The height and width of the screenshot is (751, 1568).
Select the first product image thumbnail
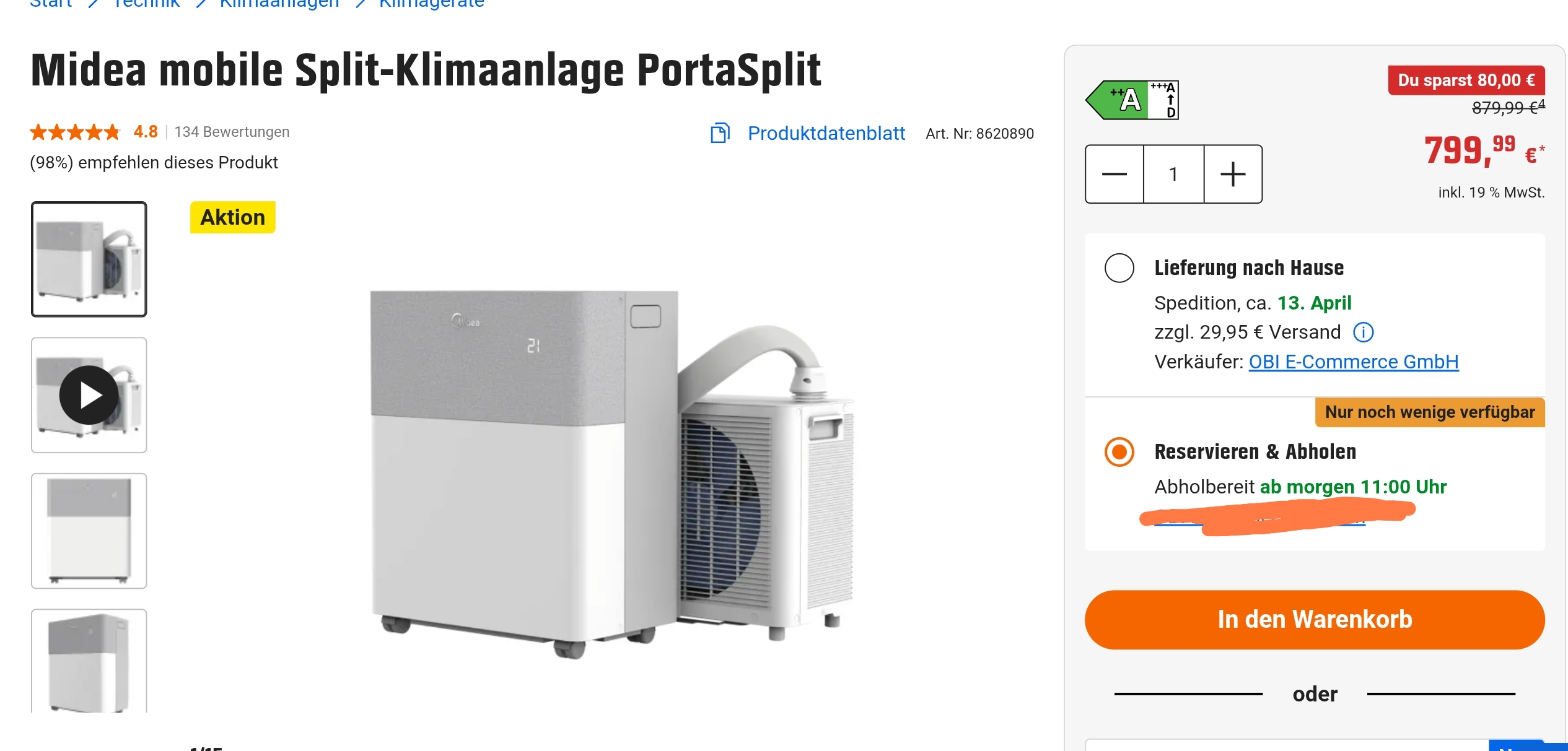pyautogui.click(x=89, y=259)
